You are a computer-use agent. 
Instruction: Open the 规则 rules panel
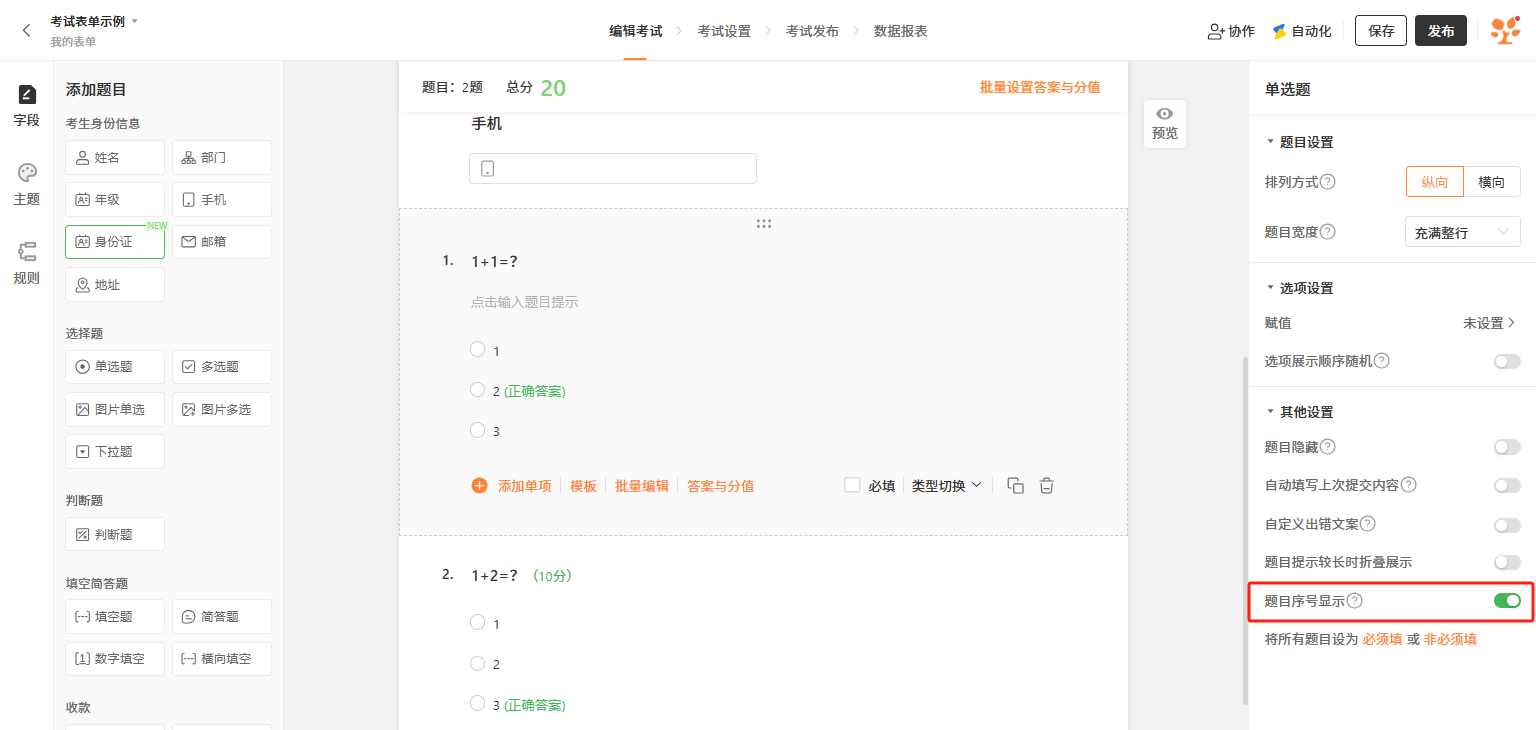(x=27, y=264)
